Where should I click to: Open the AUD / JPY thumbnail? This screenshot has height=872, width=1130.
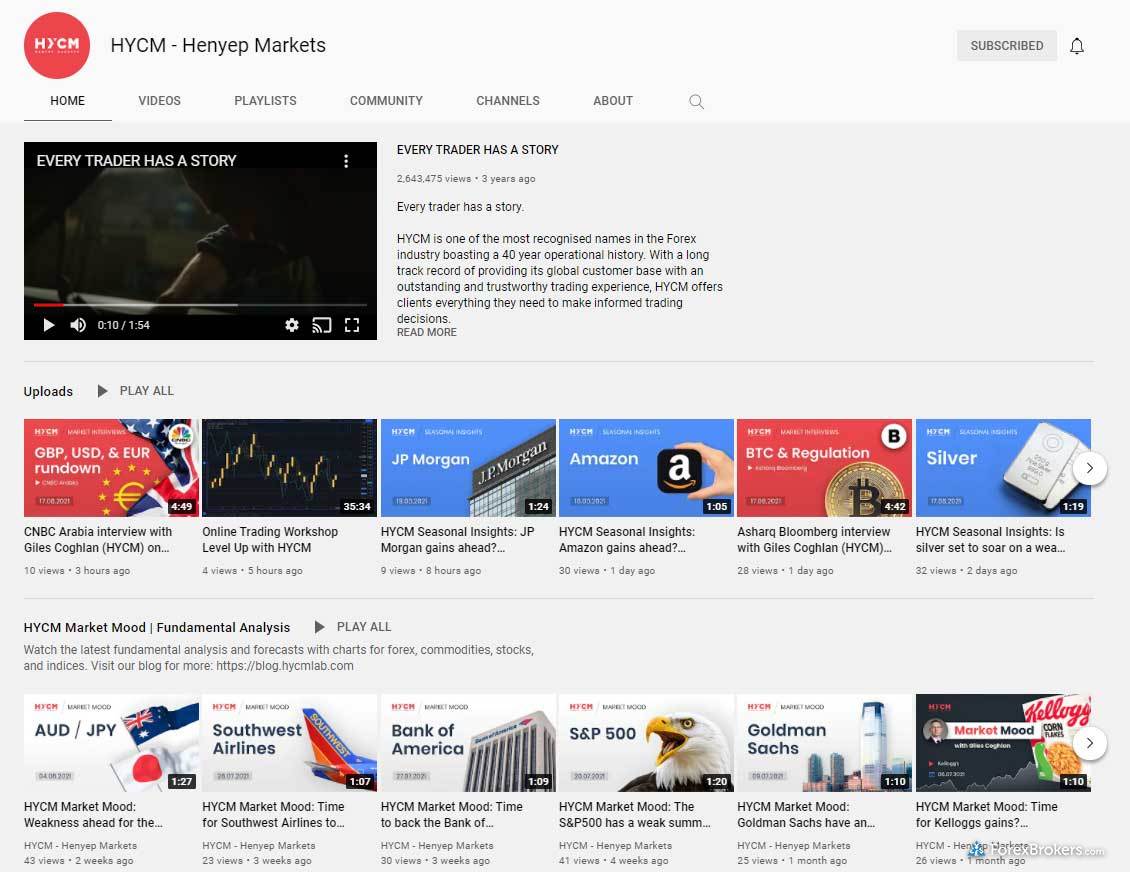(x=111, y=743)
